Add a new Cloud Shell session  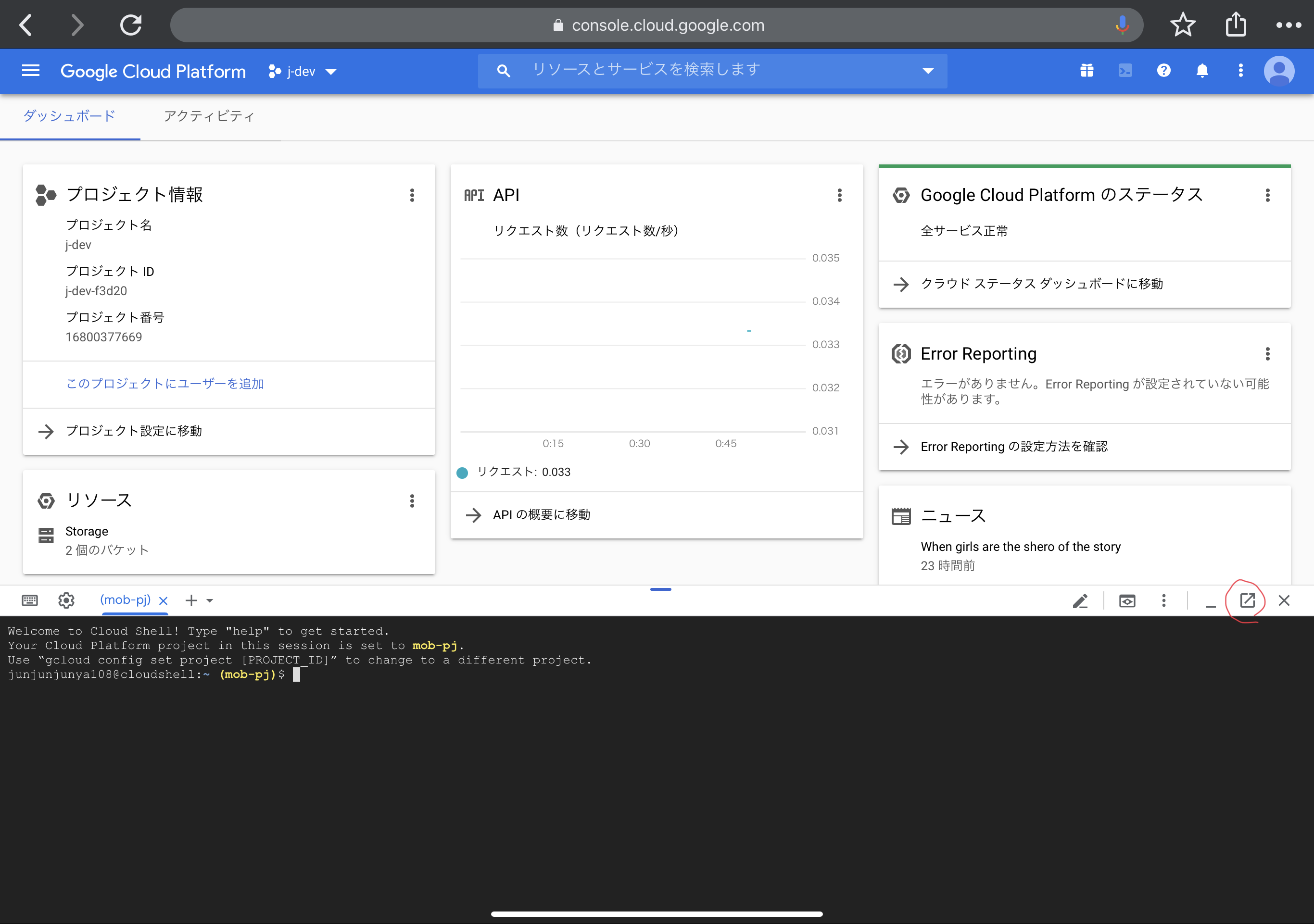point(191,600)
